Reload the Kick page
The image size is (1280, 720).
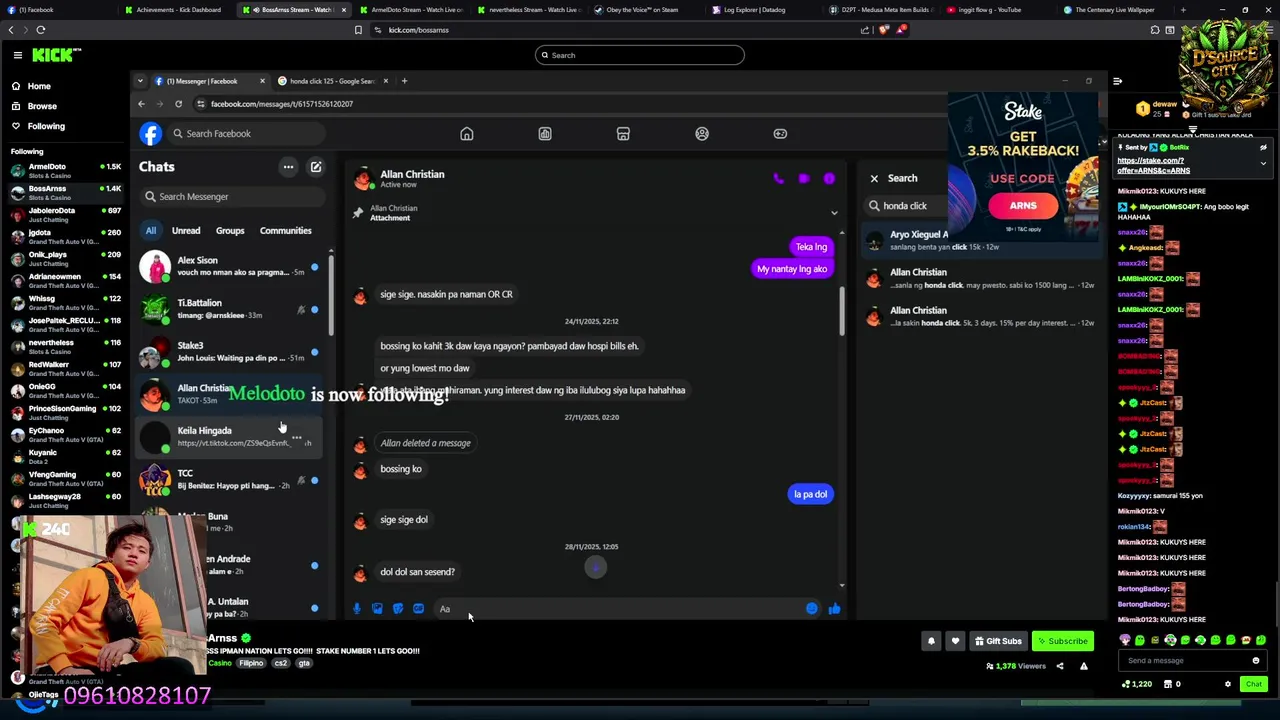click(x=41, y=30)
